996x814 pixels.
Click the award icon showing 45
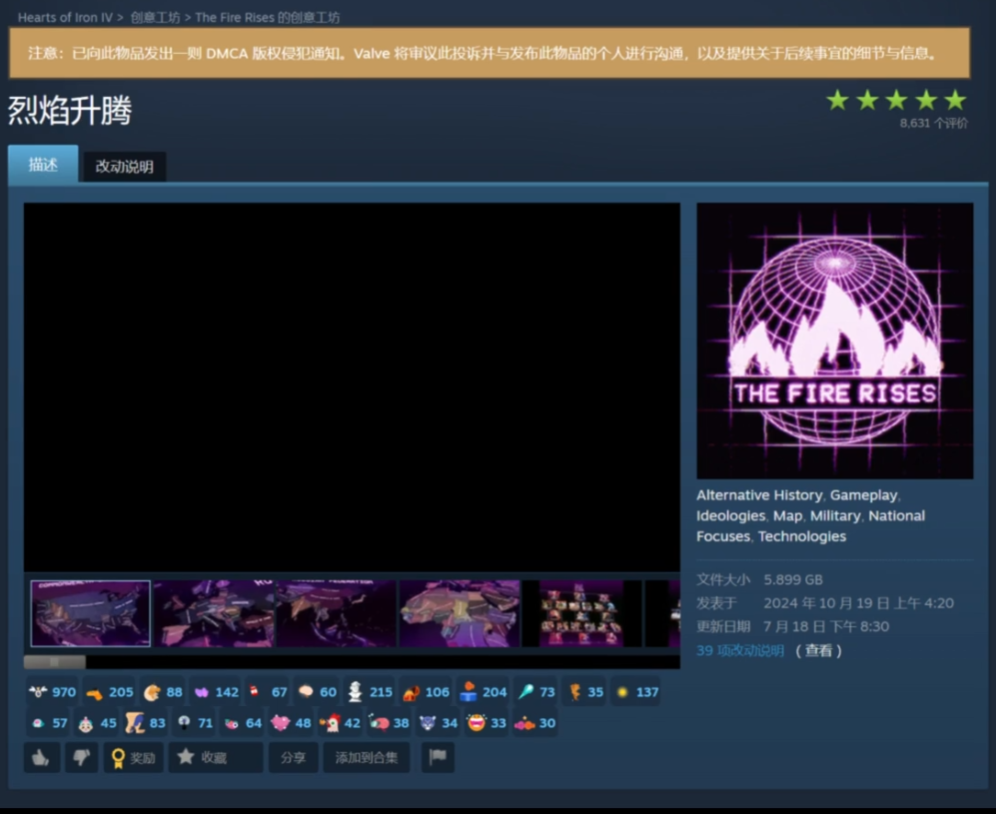97,723
